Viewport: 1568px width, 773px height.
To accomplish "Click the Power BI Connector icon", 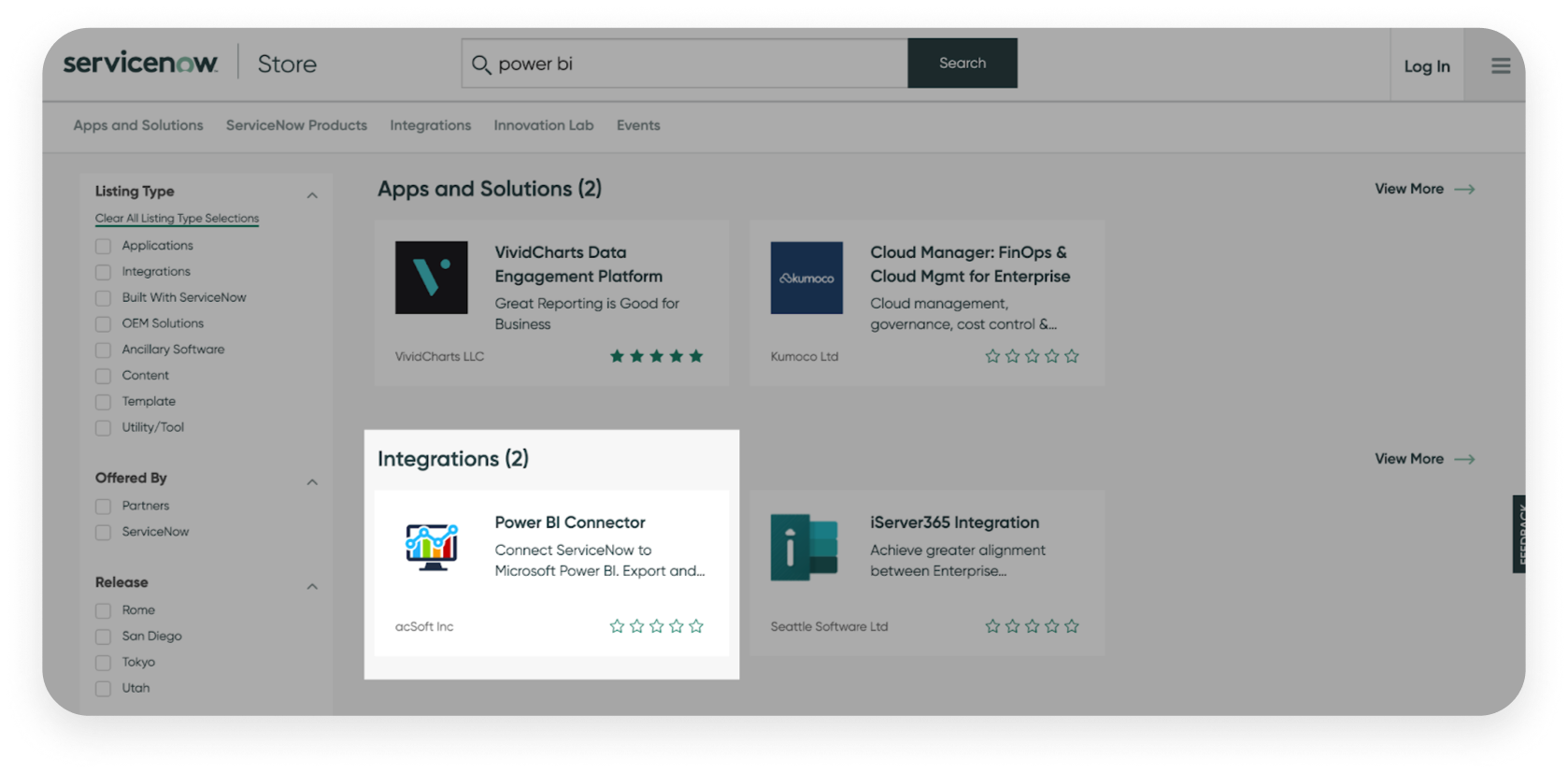I will (432, 548).
